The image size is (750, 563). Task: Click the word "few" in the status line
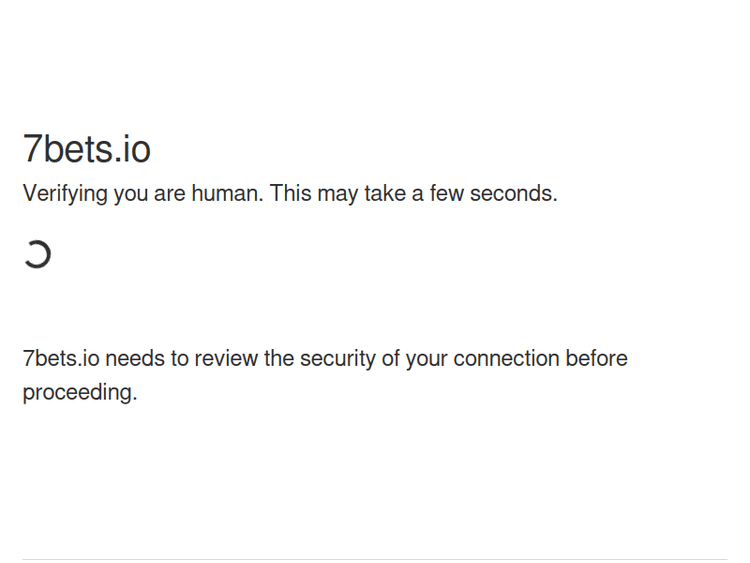pyautogui.click(x=447, y=194)
